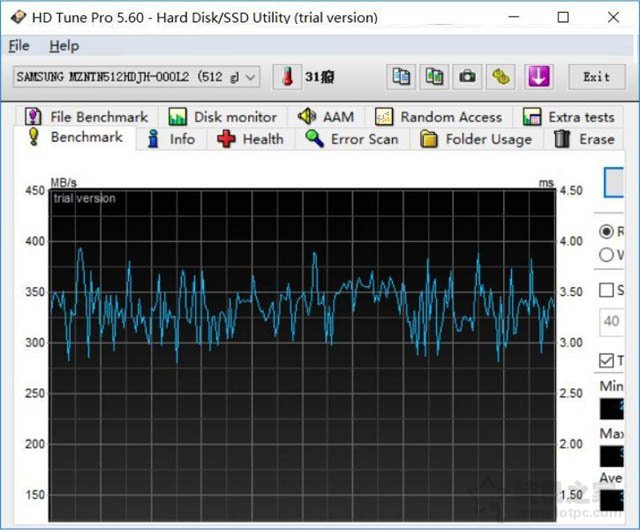The image size is (640, 530).
Task: Enable the unchecked checkbox above the 40 field
Action: point(607,290)
